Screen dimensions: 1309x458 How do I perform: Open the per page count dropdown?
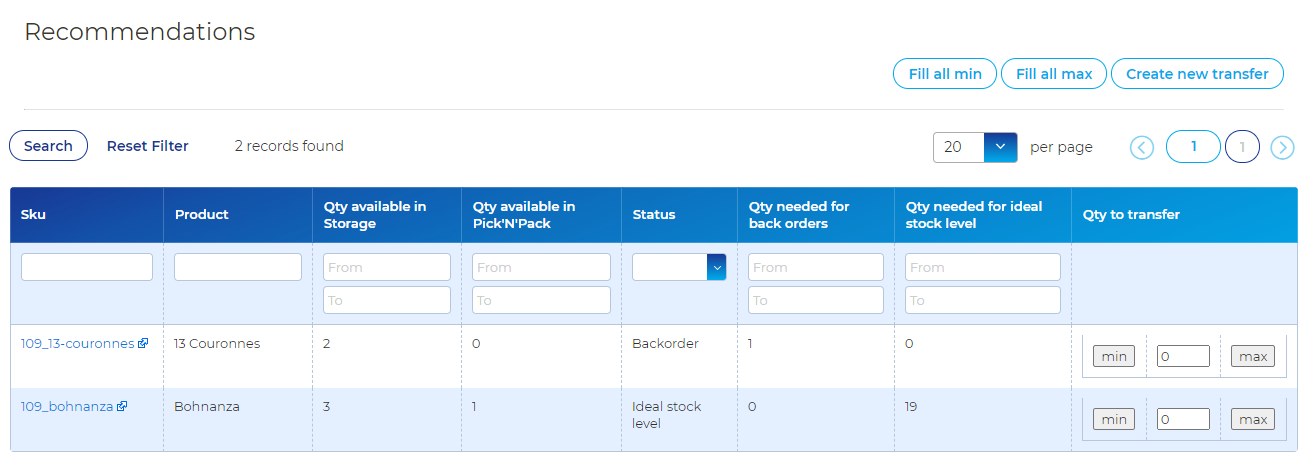1000,147
